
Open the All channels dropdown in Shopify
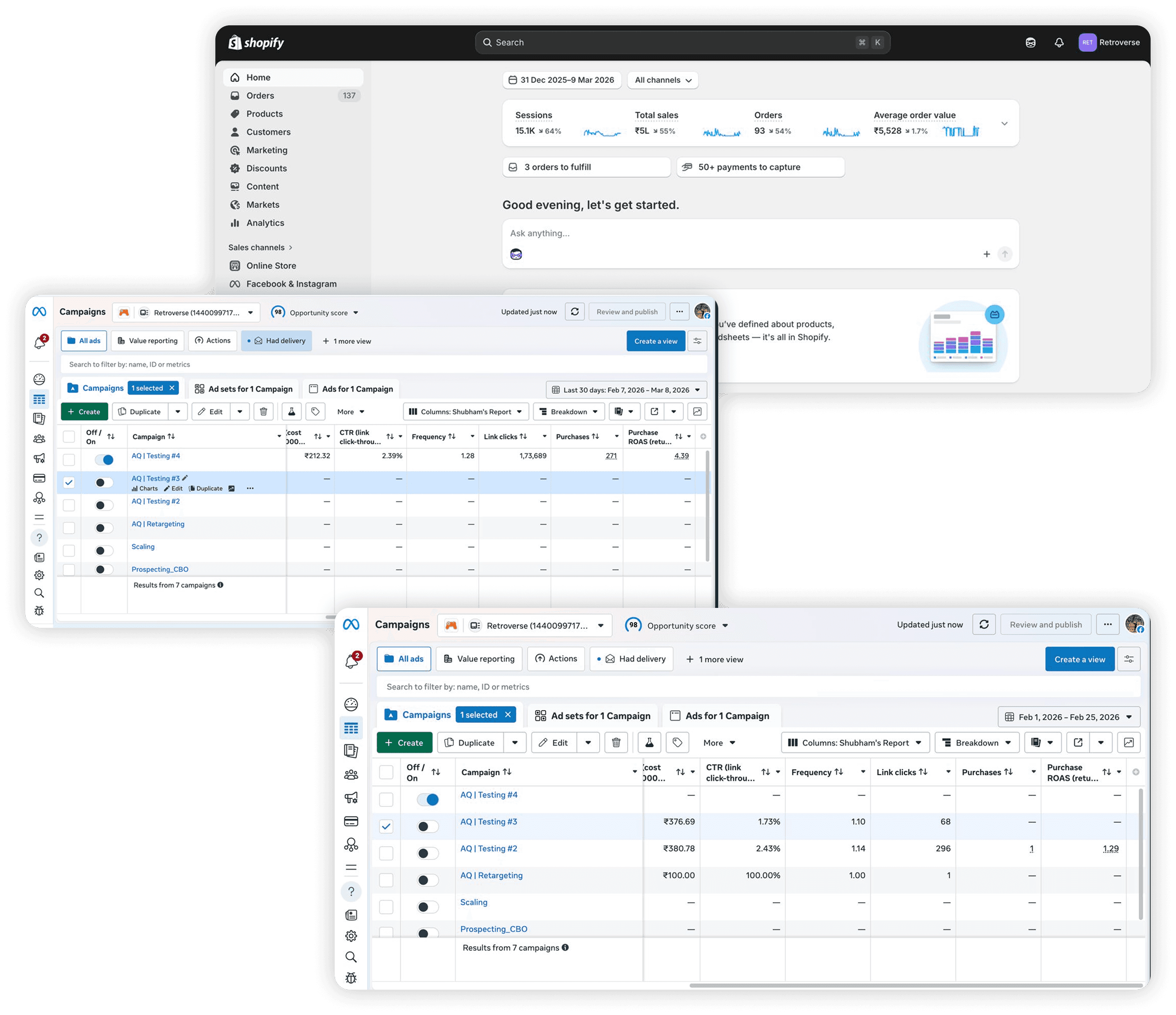[662, 80]
